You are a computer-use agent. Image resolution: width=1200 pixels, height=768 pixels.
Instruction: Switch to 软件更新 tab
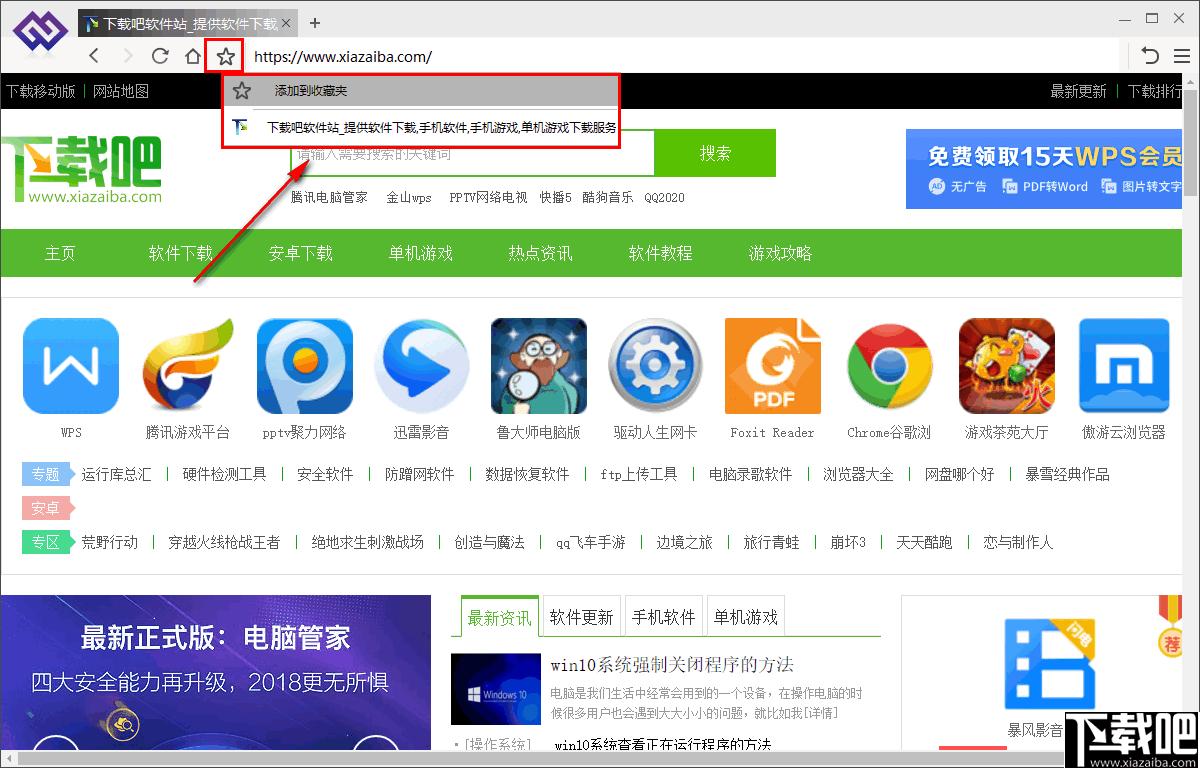click(581, 617)
